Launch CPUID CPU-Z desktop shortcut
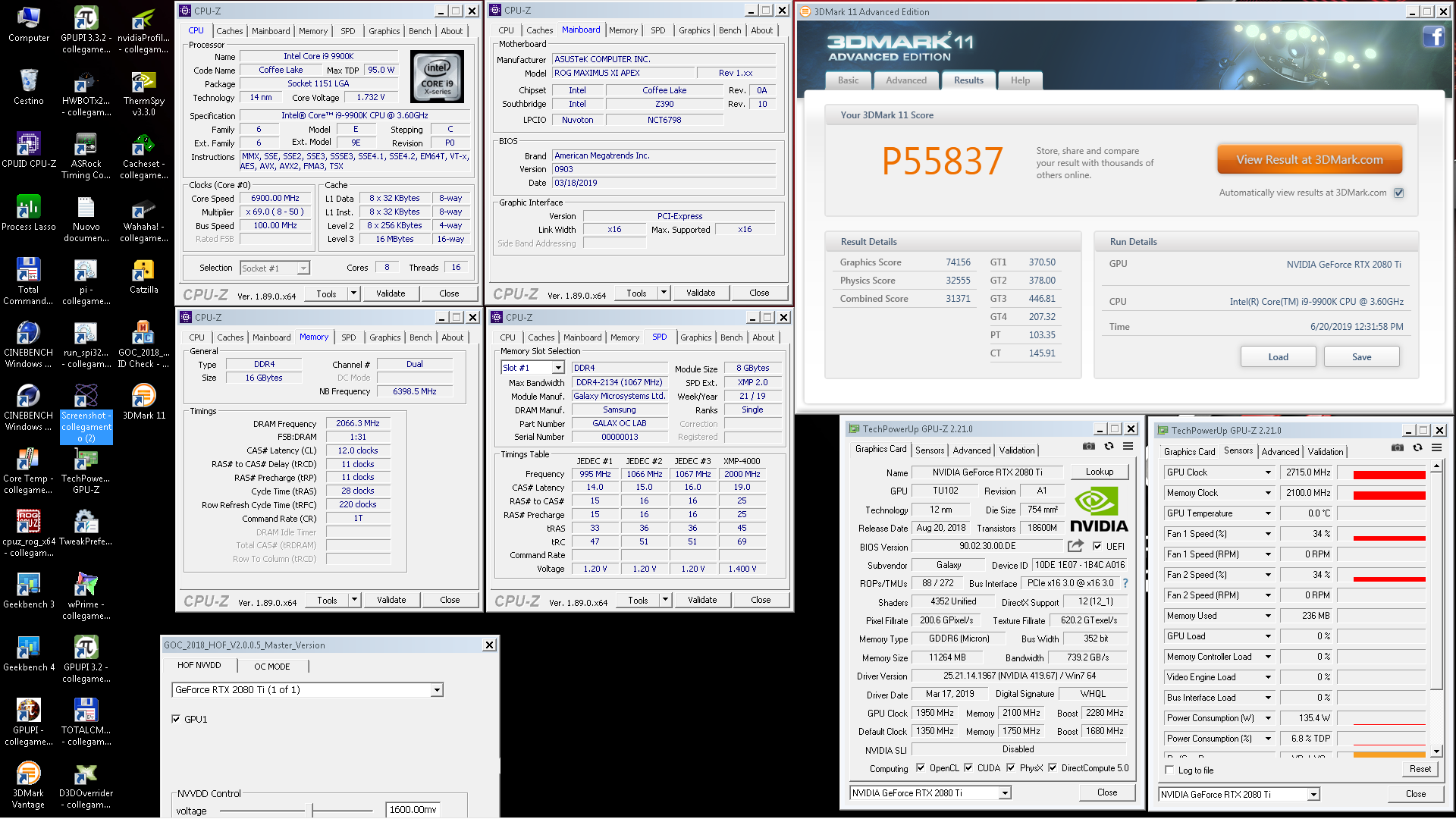This screenshot has height=819, width=1456. pos(29,150)
